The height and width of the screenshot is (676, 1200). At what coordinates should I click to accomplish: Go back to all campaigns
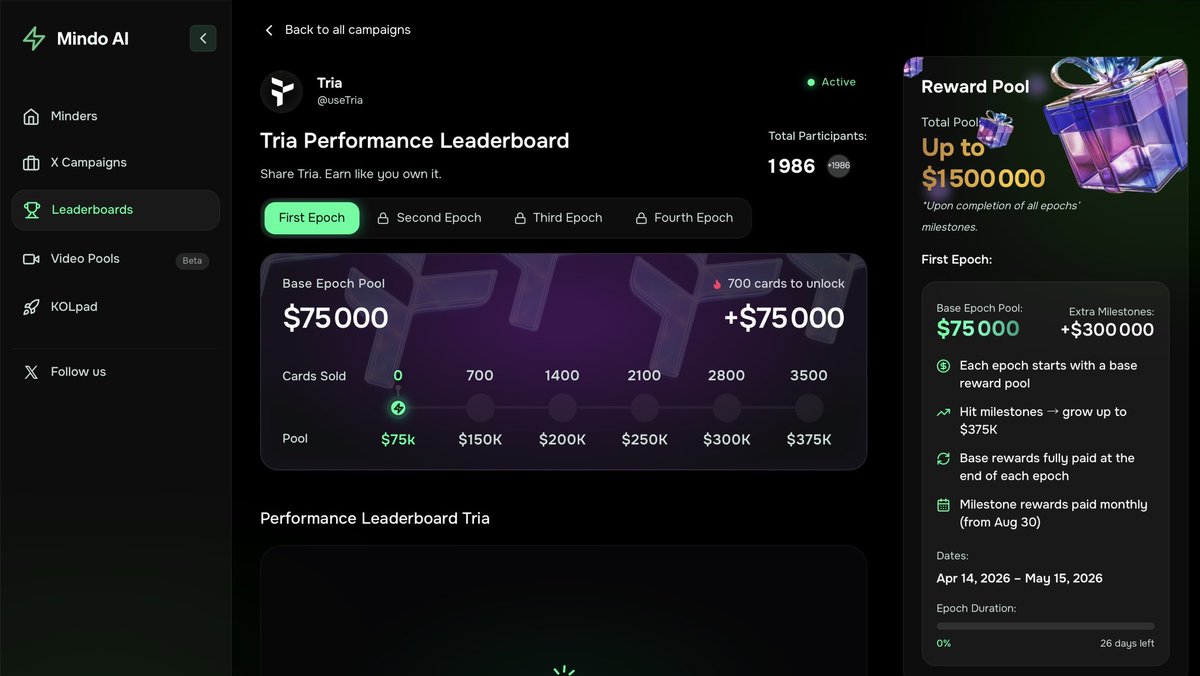pyautogui.click(x=337, y=30)
